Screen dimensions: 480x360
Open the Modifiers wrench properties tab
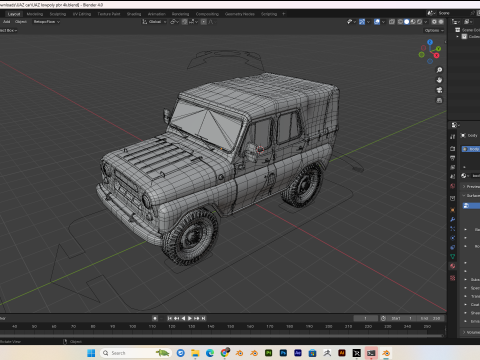[453, 219]
